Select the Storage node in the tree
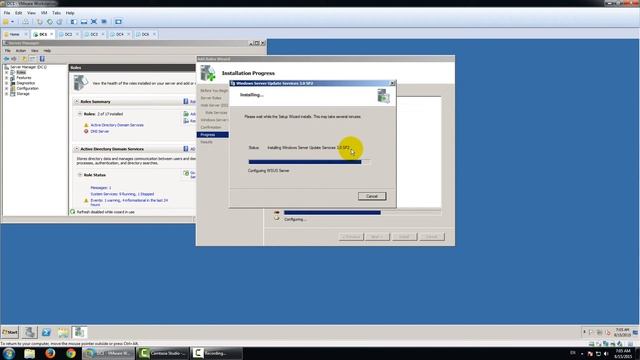The image size is (640, 360). pos(23,93)
